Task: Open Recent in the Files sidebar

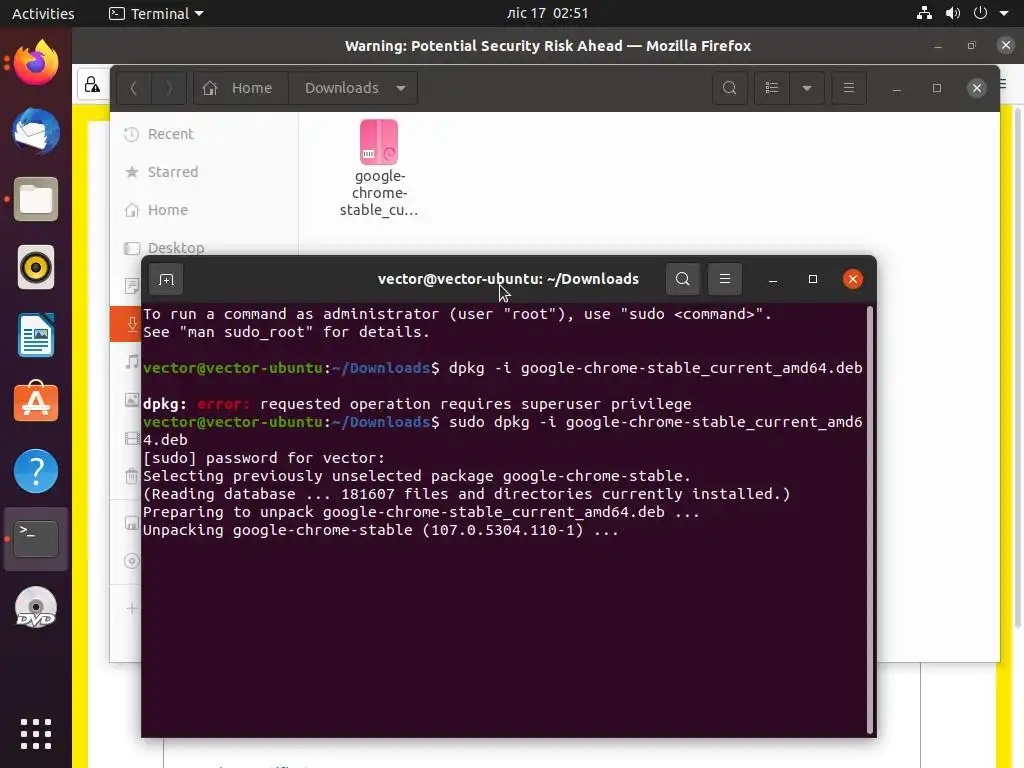Action: pyautogui.click(x=204, y=134)
